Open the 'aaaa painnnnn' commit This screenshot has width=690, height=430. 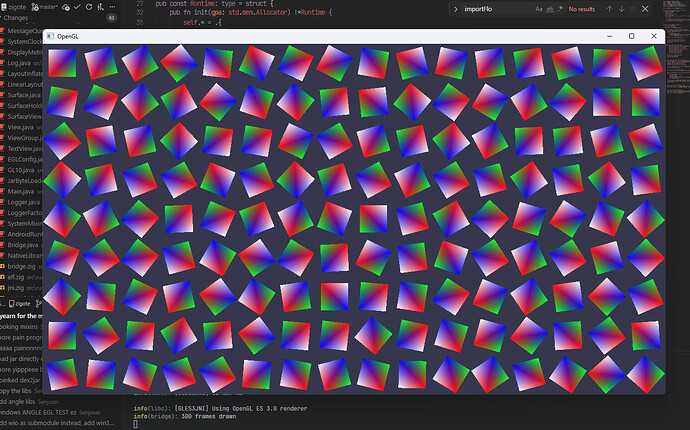tap(21, 348)
